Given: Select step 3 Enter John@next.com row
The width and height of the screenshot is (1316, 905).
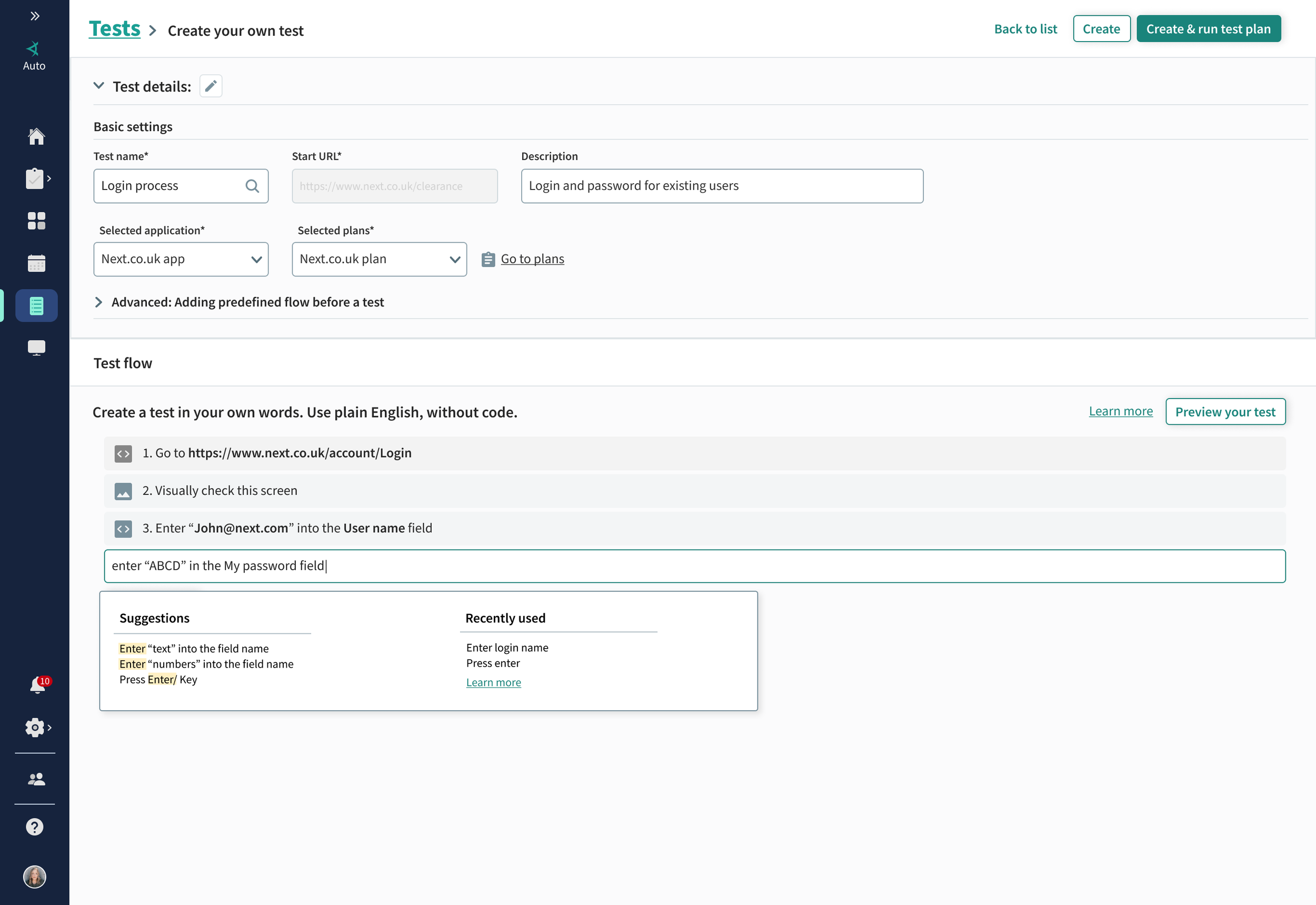Looking at the screenshot, I should [x=694, y=529].
